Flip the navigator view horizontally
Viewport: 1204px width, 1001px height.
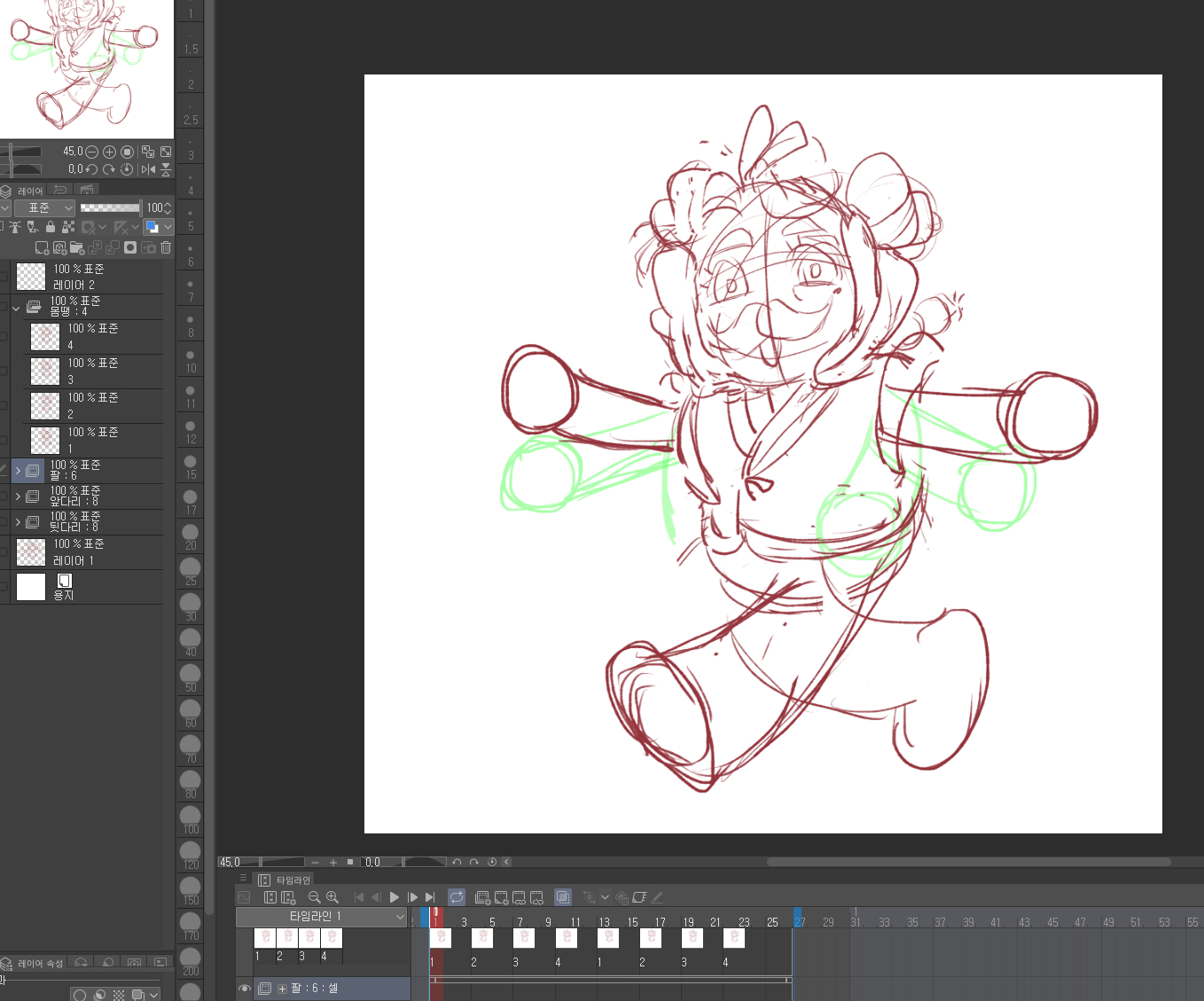[148, 169]
